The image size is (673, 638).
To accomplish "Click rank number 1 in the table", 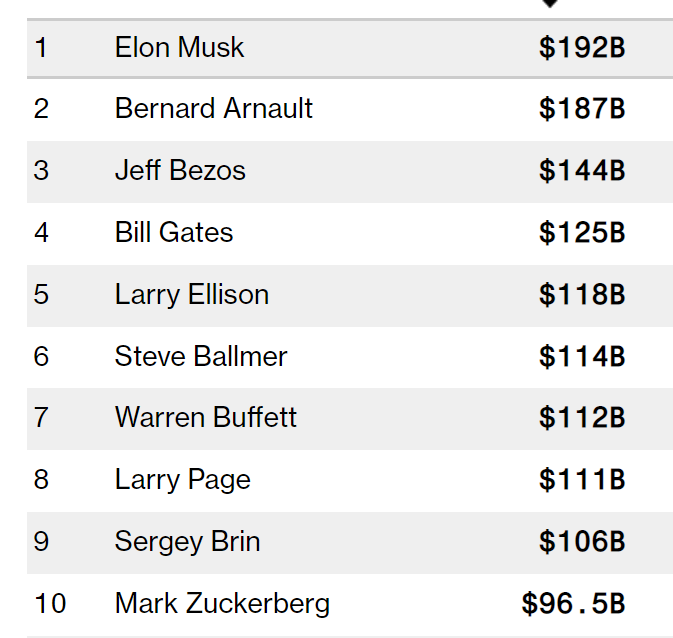I will [40, 47].
